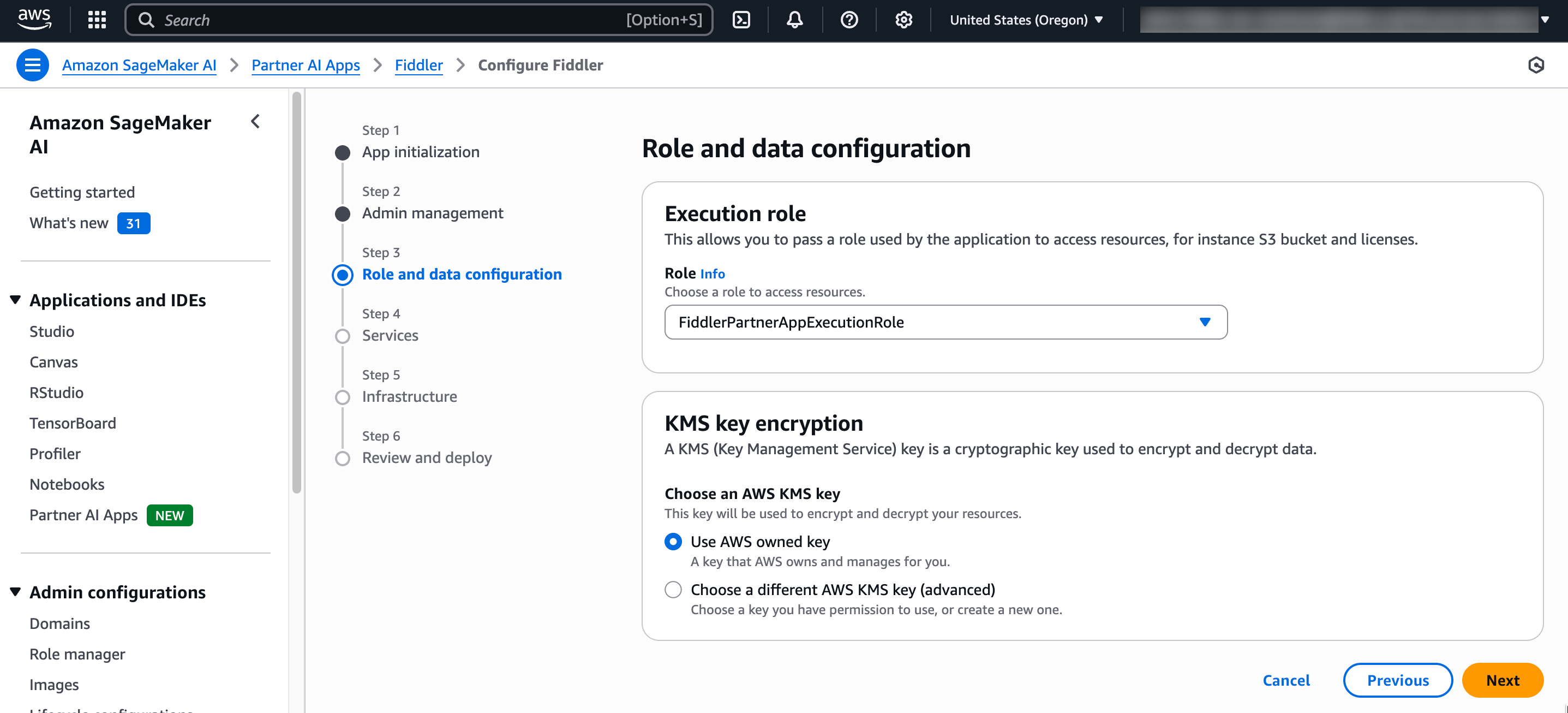The height and width of the screenshot is (713, 1568).
Task: Collapse the SageMaker AI sidebar
Action: (x=255, y=122)
